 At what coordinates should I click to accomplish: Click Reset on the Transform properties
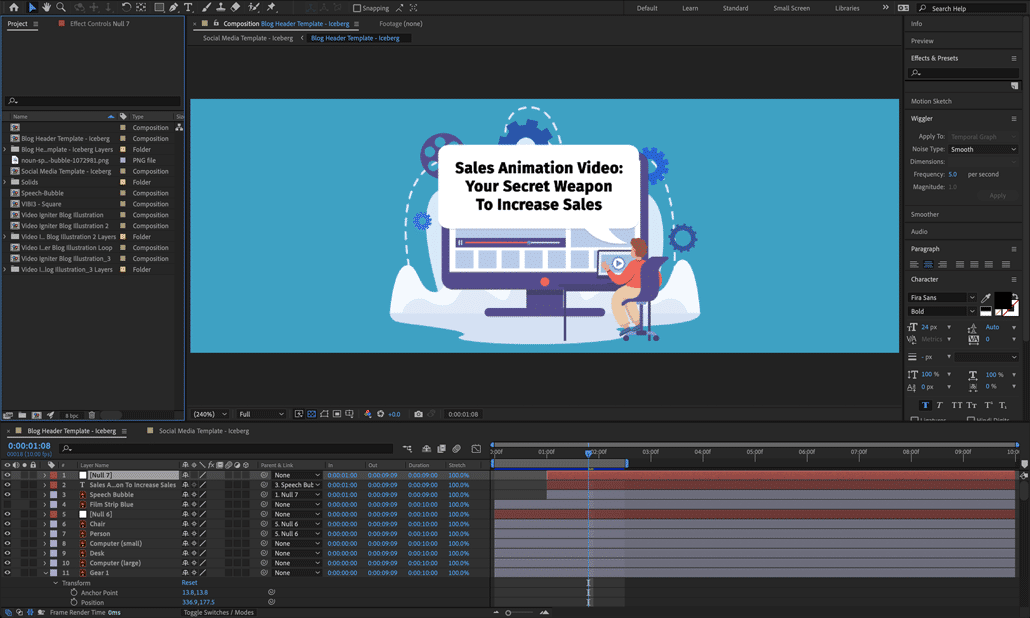(189, 582)
